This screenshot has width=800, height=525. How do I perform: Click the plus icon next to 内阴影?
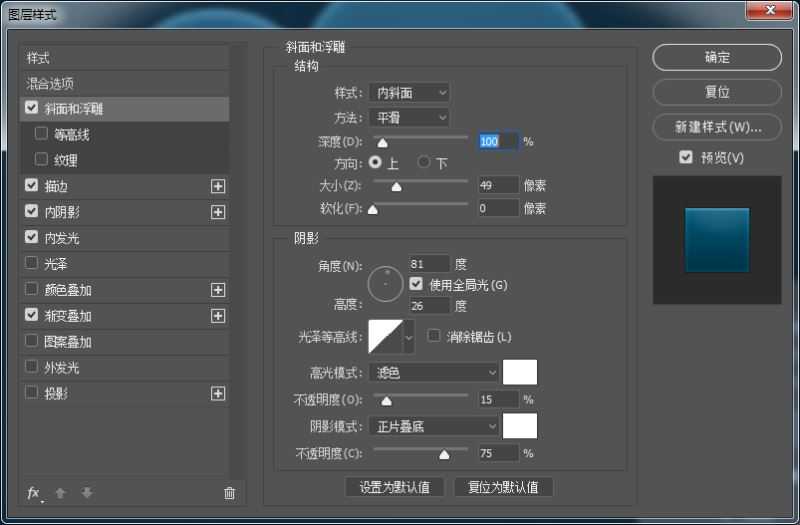tap(218, 212)
